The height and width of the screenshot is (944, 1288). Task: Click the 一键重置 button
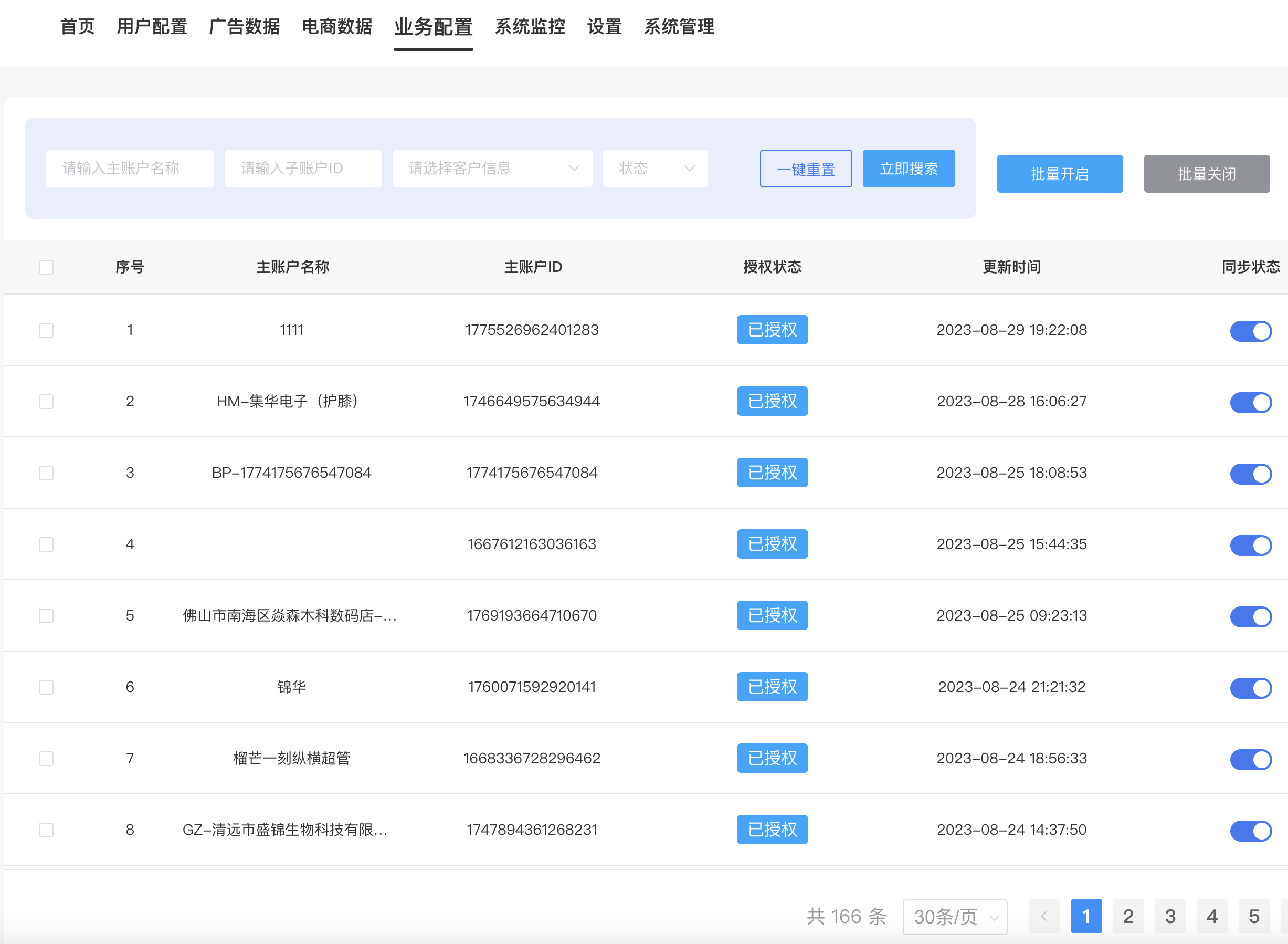click(806, 169)
